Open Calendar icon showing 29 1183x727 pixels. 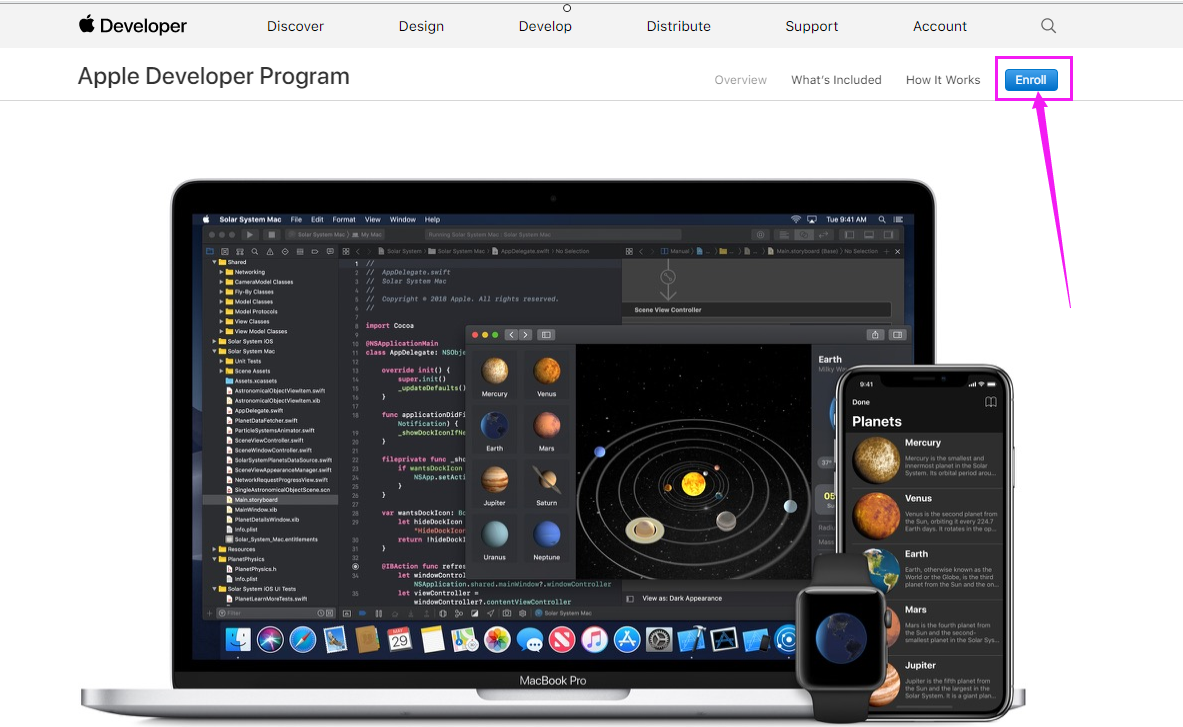[399, 640]
